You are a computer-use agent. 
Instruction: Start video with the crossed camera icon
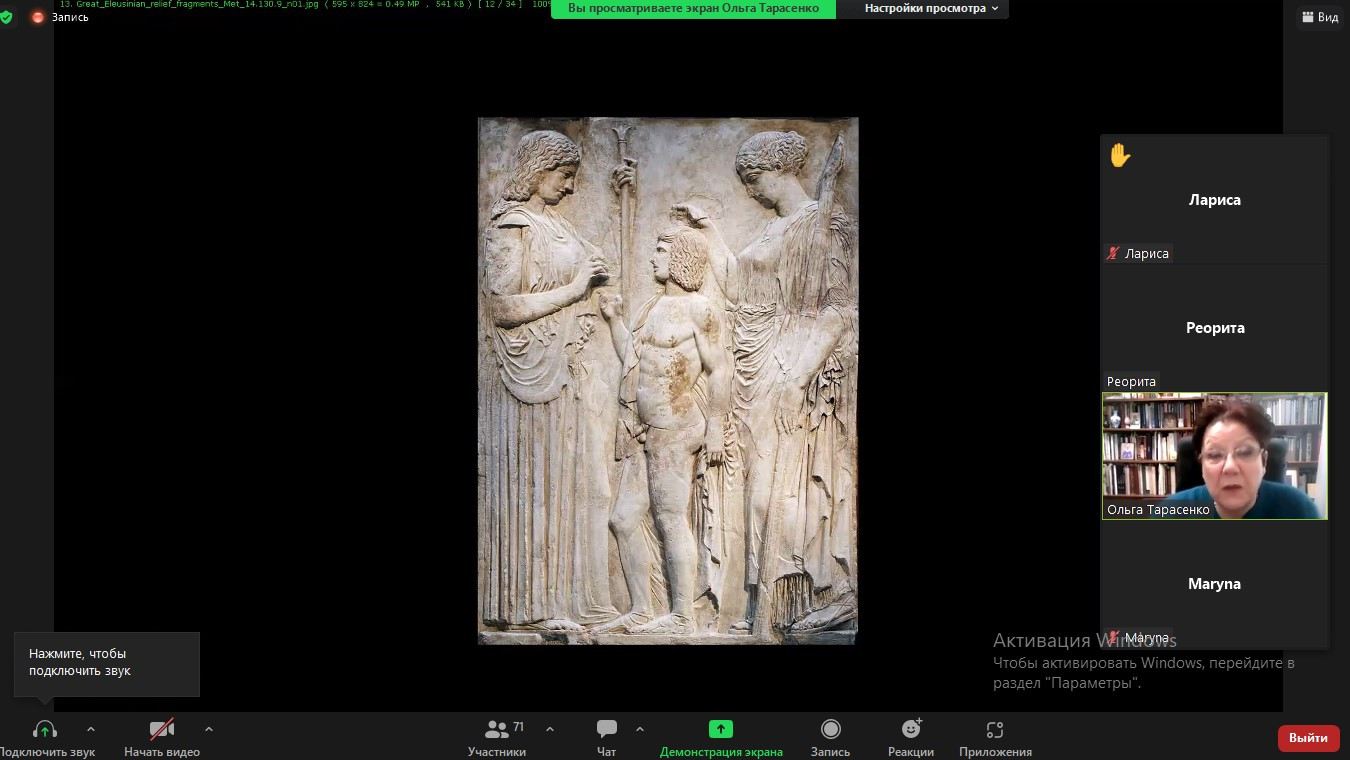pyautogui.click(x=162, y=730)
